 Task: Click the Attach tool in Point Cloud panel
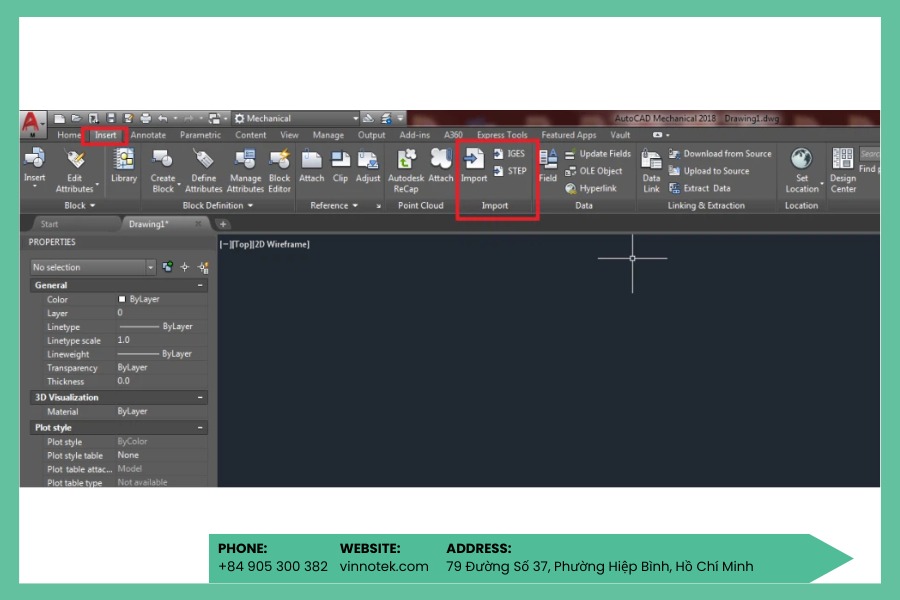tap(441, 165)
